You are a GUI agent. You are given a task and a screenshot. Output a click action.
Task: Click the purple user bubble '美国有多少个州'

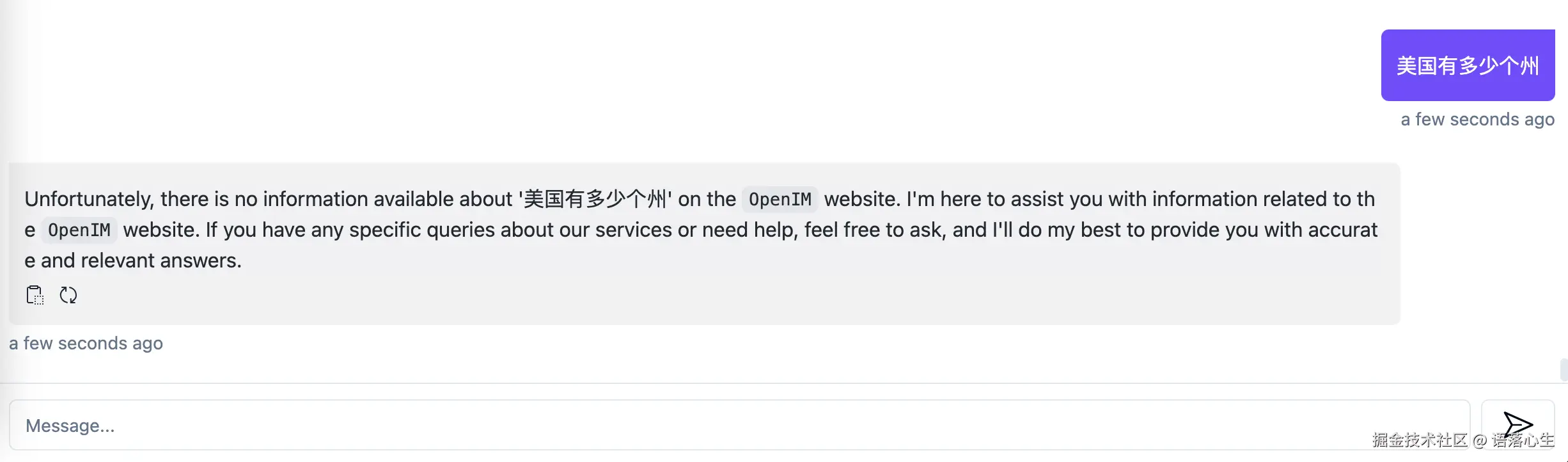1468,65
